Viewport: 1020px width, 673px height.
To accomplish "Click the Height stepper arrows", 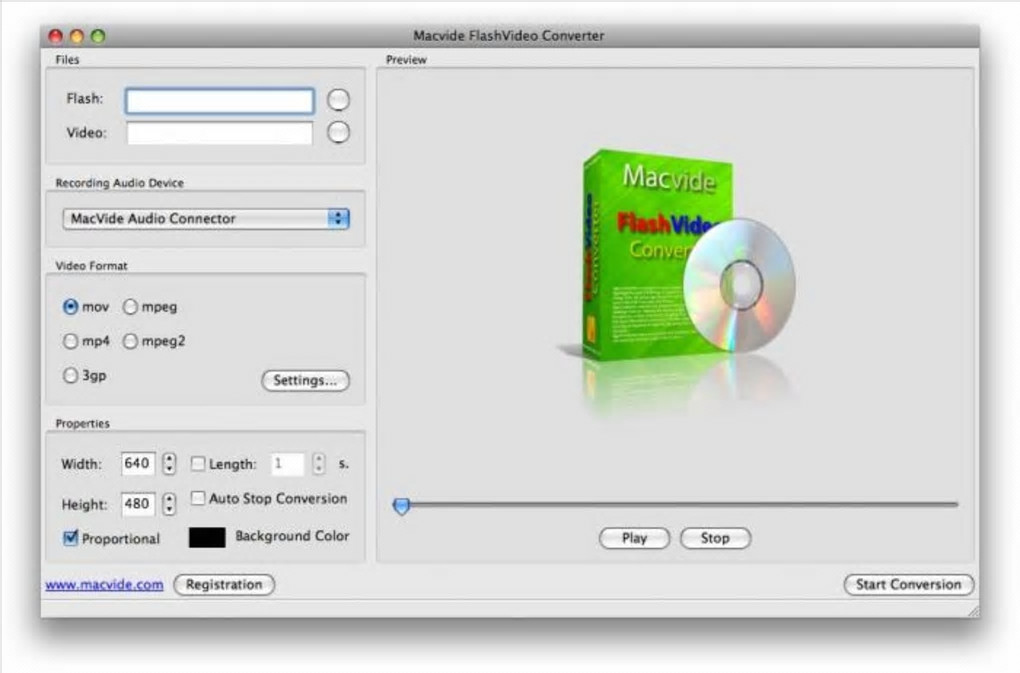I will tap(169, 504).
